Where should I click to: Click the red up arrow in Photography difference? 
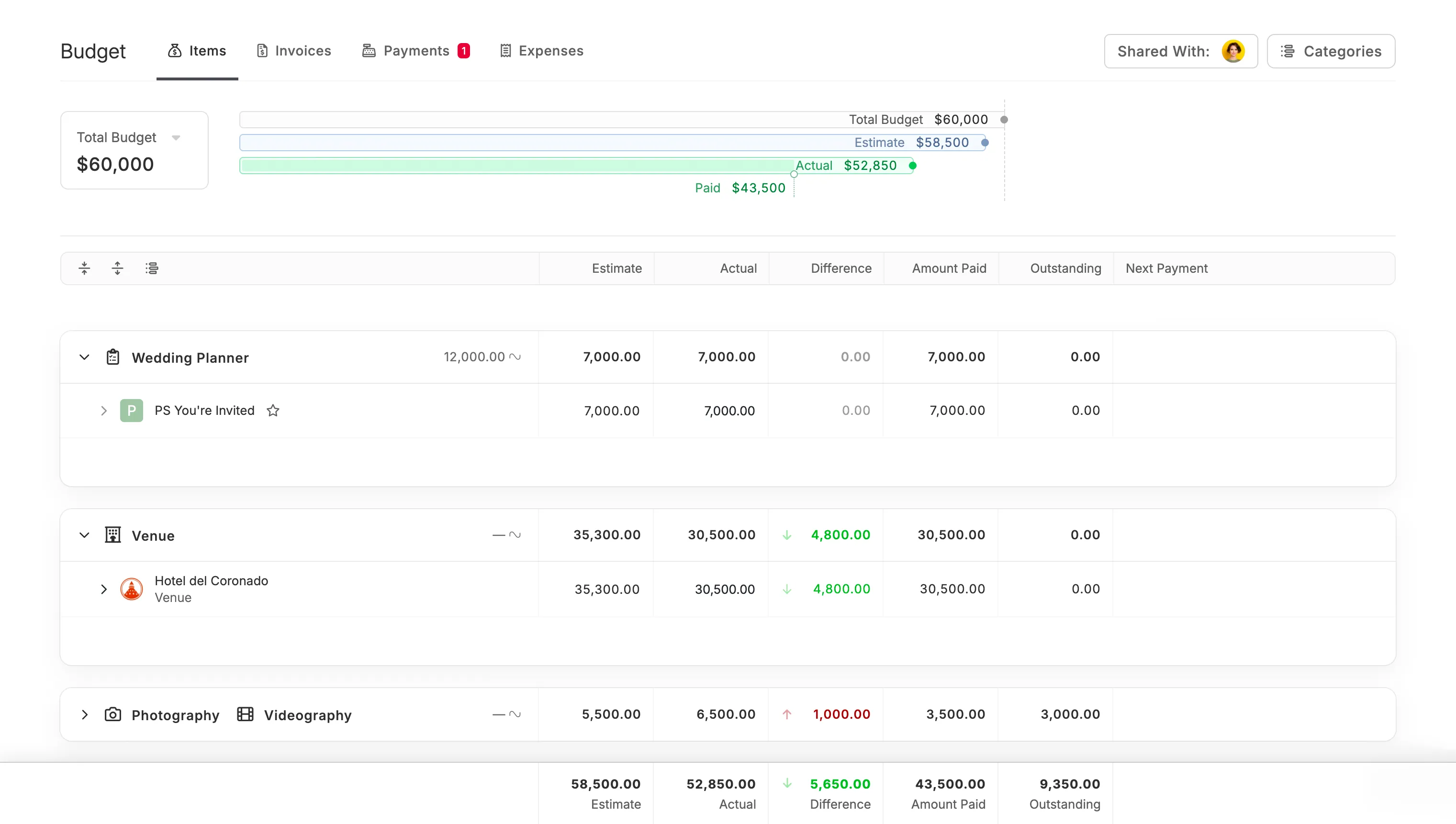[x=787, y=715]
